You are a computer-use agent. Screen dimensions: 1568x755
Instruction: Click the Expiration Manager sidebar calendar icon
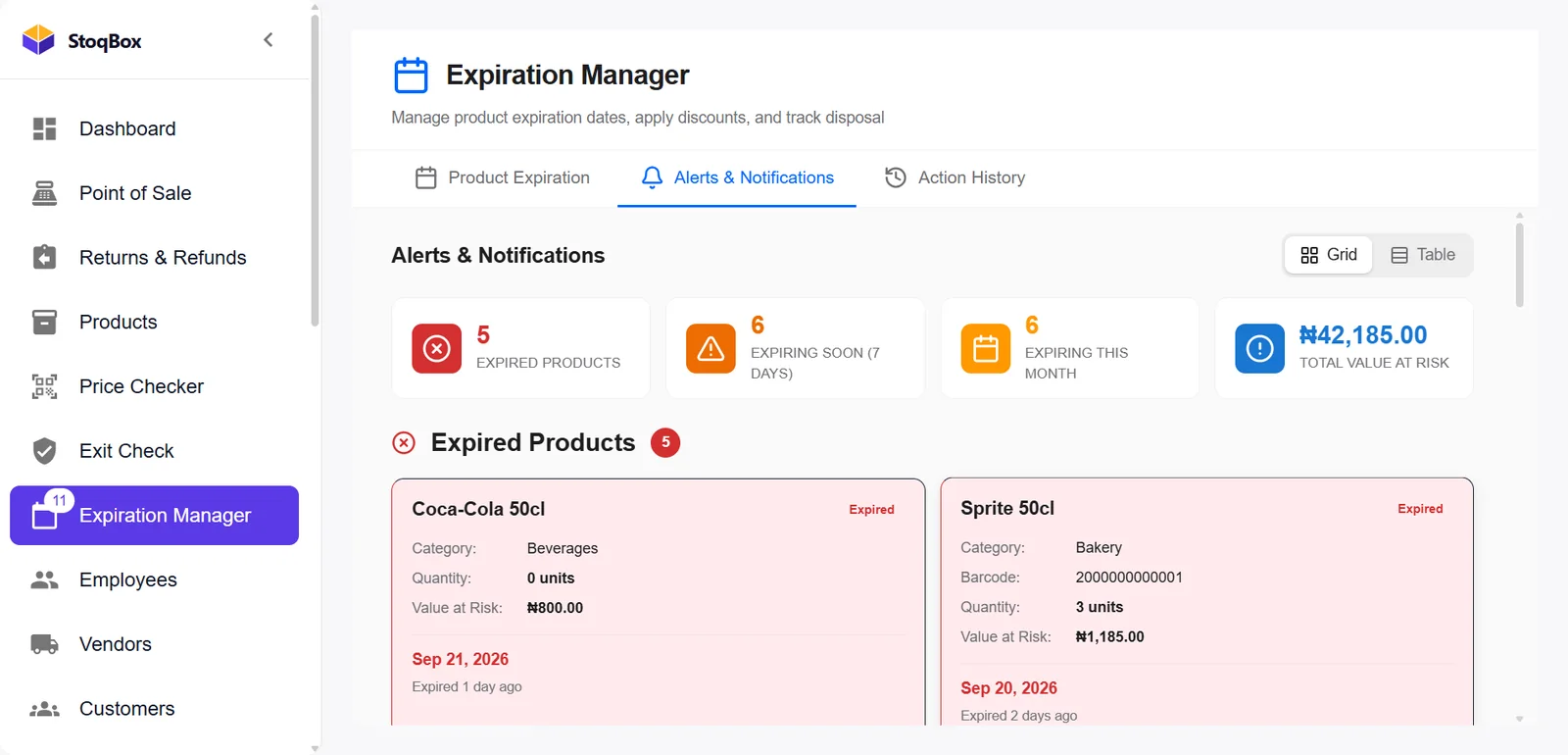pos(44,516)
